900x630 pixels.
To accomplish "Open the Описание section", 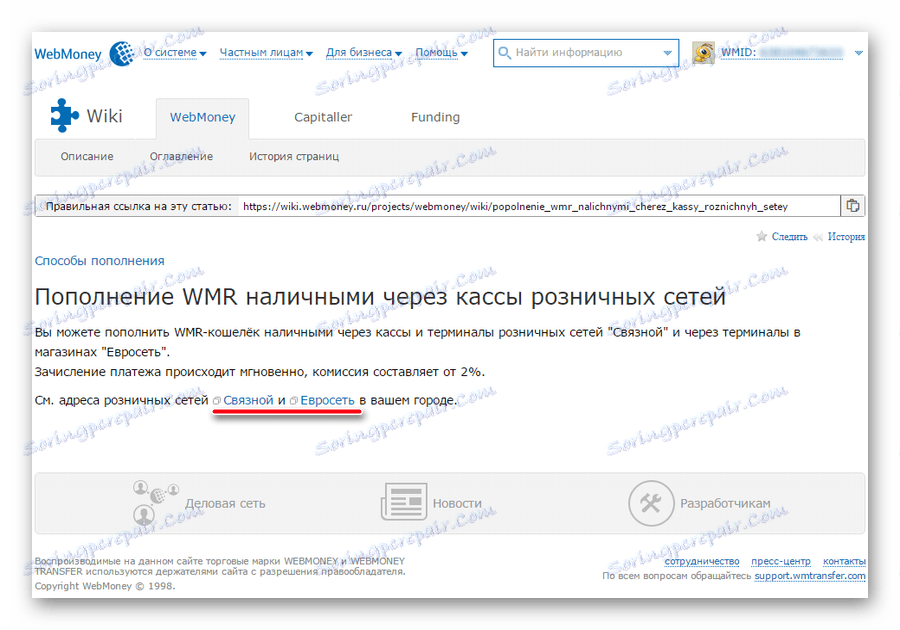I will 87,156.
